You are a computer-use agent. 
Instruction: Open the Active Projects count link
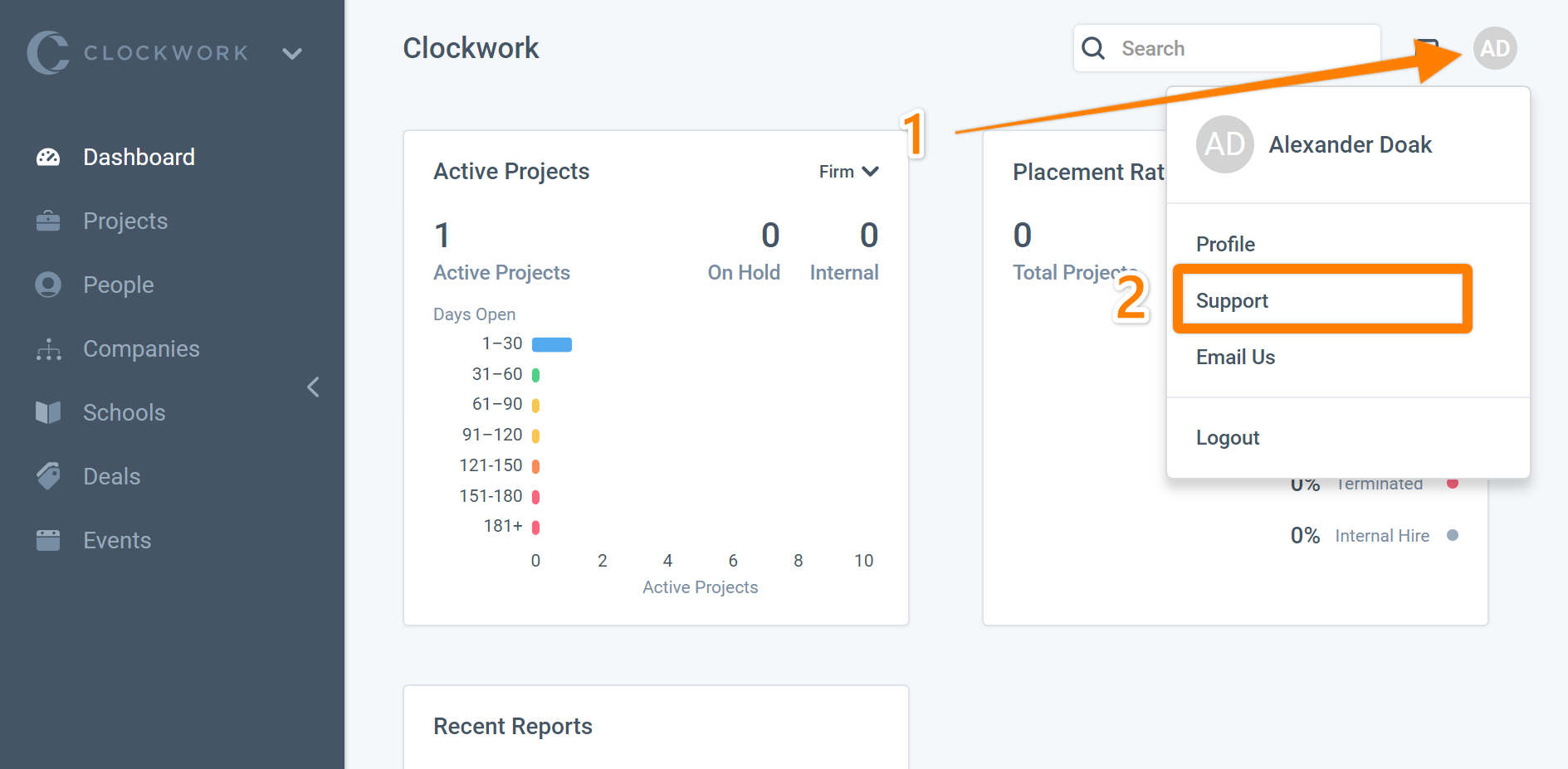coord(501,272)
